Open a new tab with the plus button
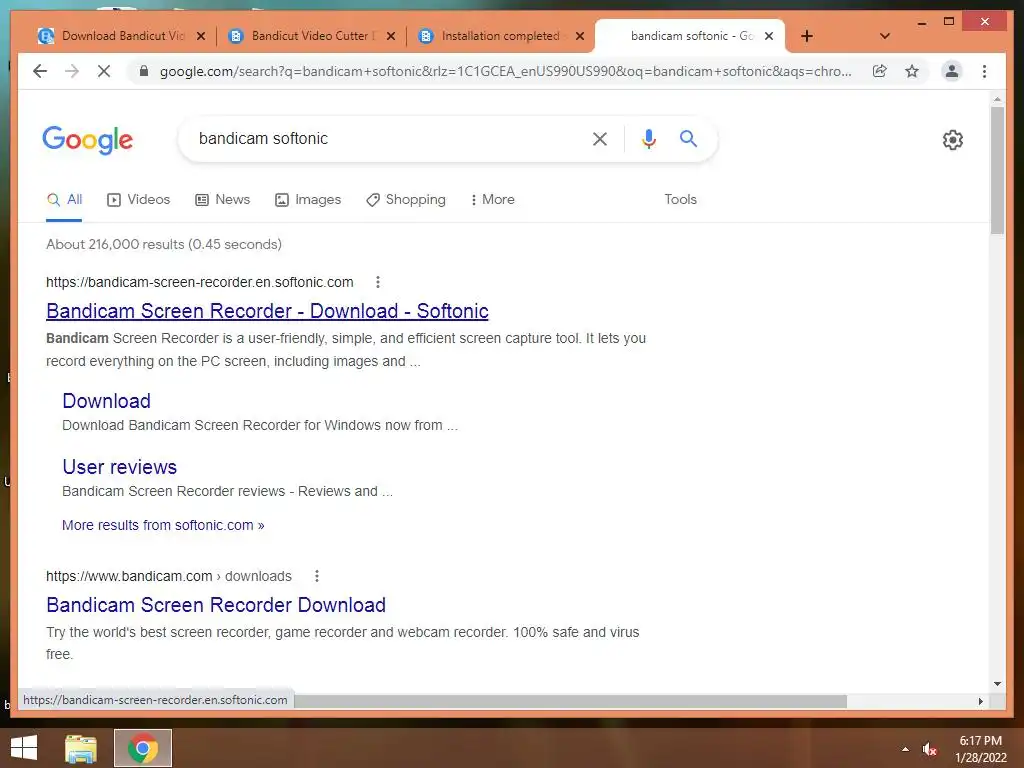Viewport: 1024px width, 768px height. click(x=807, y=36)
